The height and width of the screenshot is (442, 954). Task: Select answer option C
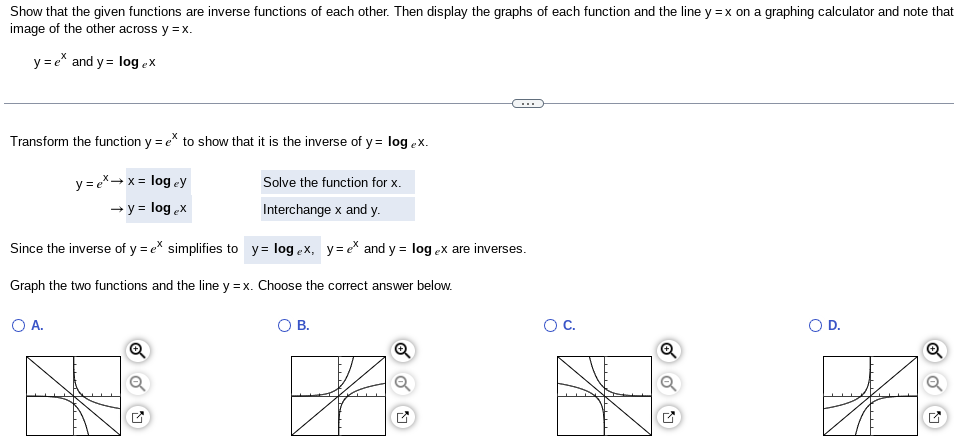[550, 326]
